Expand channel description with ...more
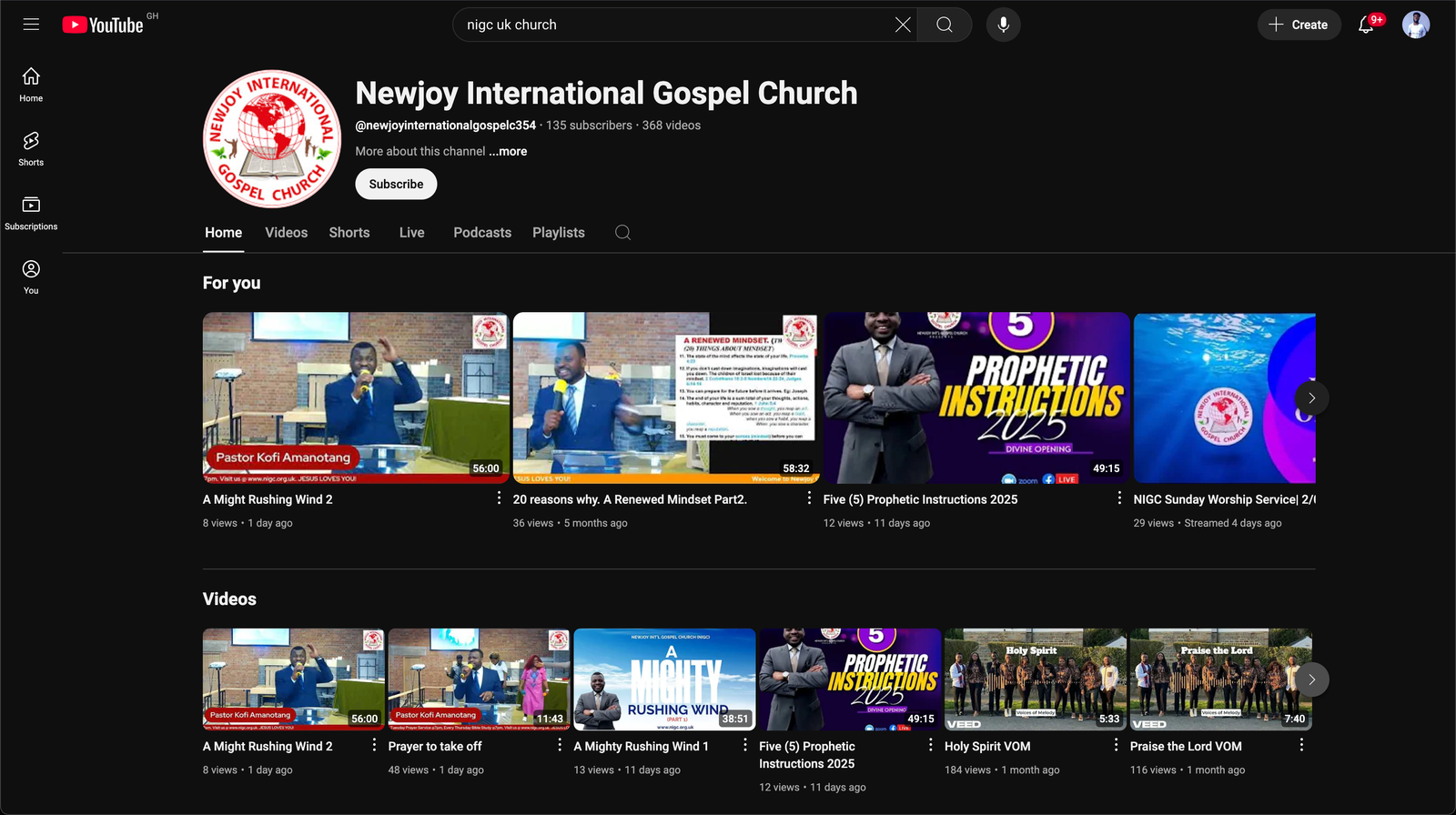The image size is (1456, 815). [508, 151]
